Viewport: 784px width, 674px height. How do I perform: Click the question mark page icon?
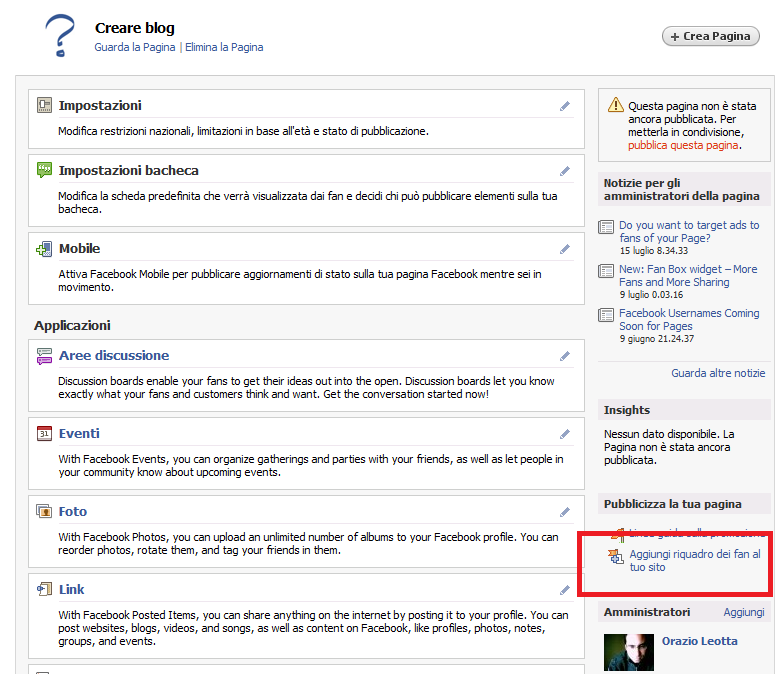pos(60,35)
